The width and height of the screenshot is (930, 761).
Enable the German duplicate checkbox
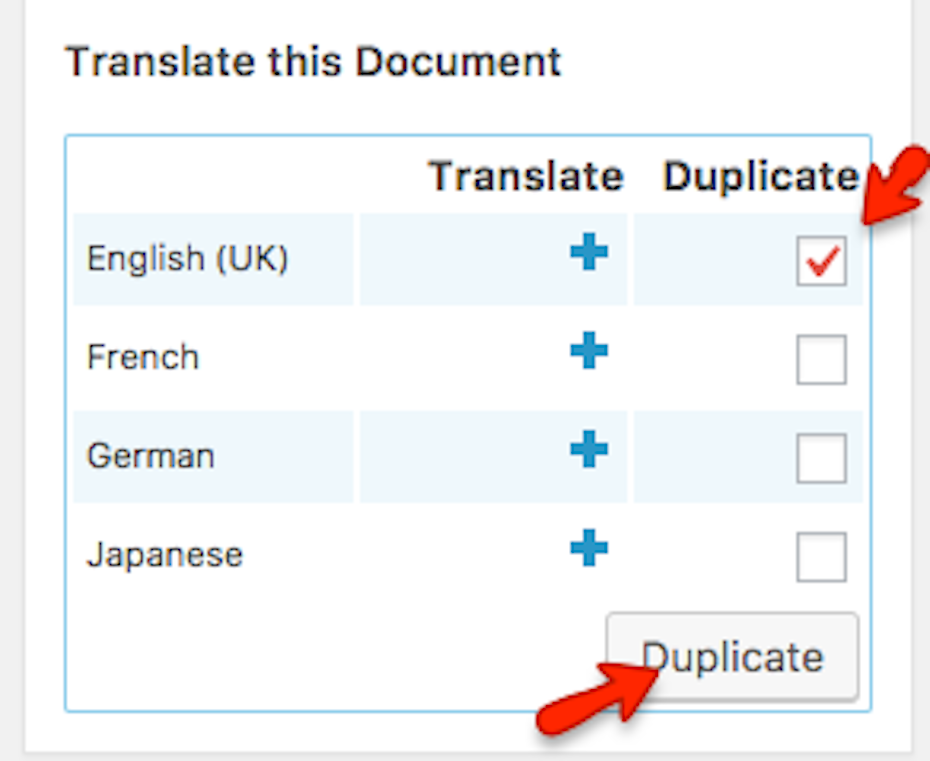click(821, 458)
